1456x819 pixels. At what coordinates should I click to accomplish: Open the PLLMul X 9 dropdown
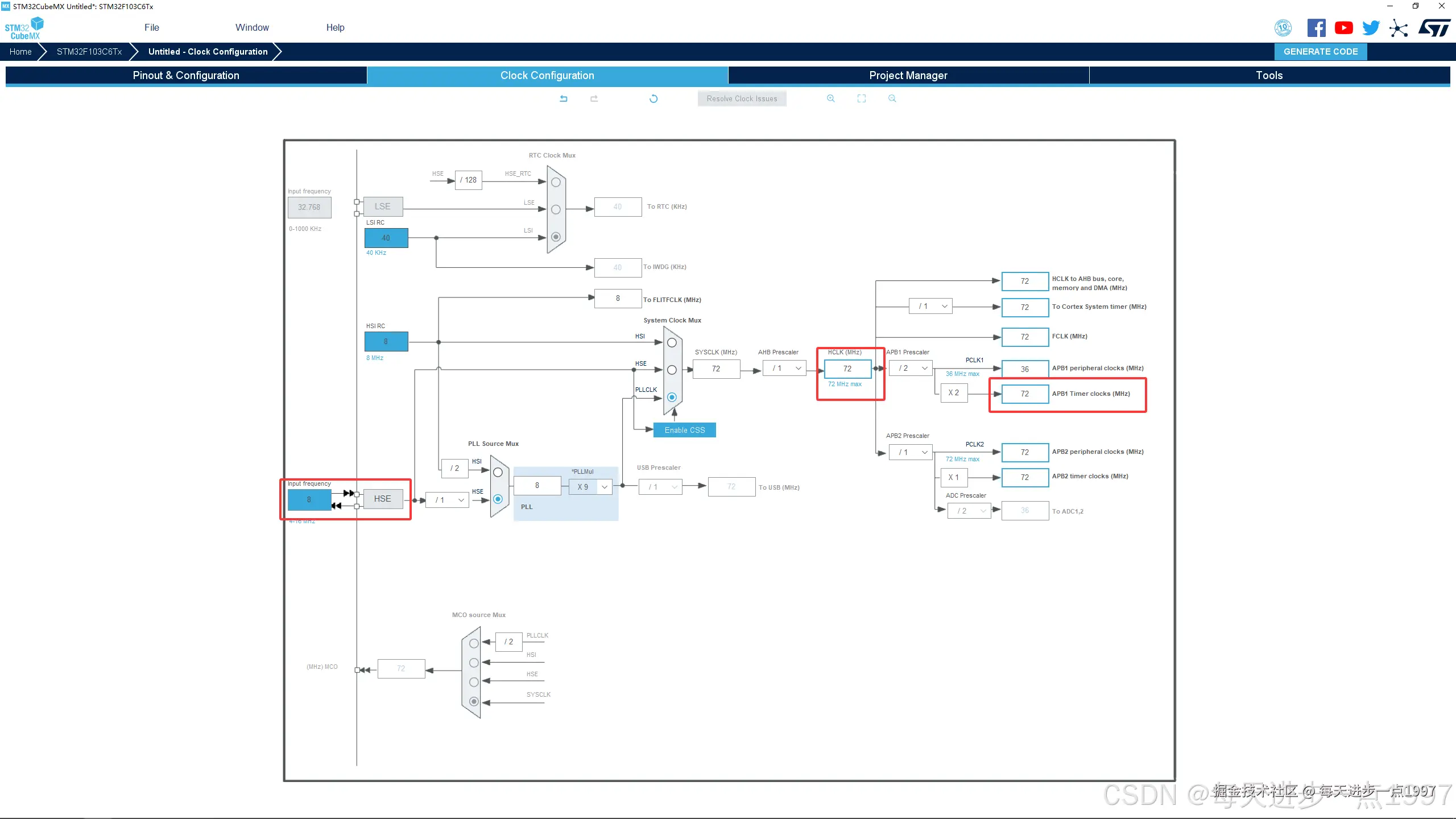[590, 487]
